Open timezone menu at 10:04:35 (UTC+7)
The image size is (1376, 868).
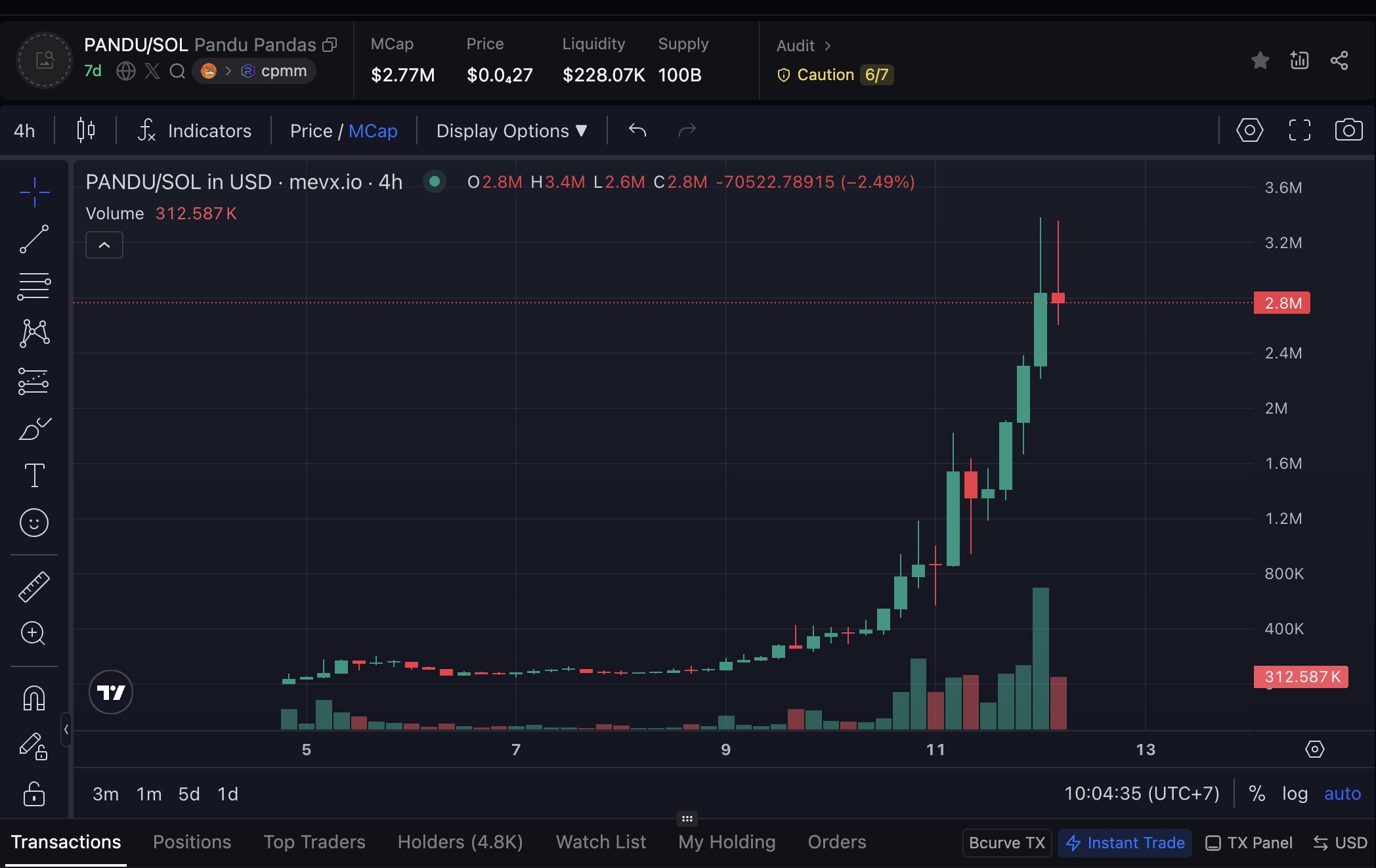[x=1142, y=793]
